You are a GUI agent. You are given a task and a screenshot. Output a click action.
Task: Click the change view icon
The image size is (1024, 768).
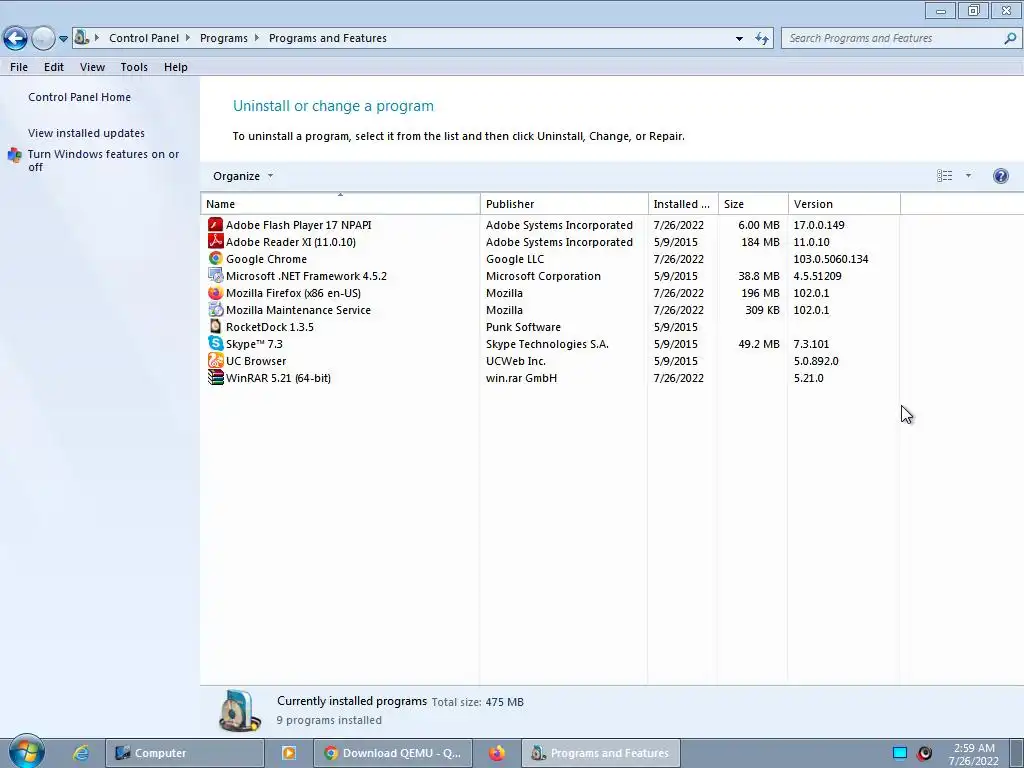click(x=944, y=176)
